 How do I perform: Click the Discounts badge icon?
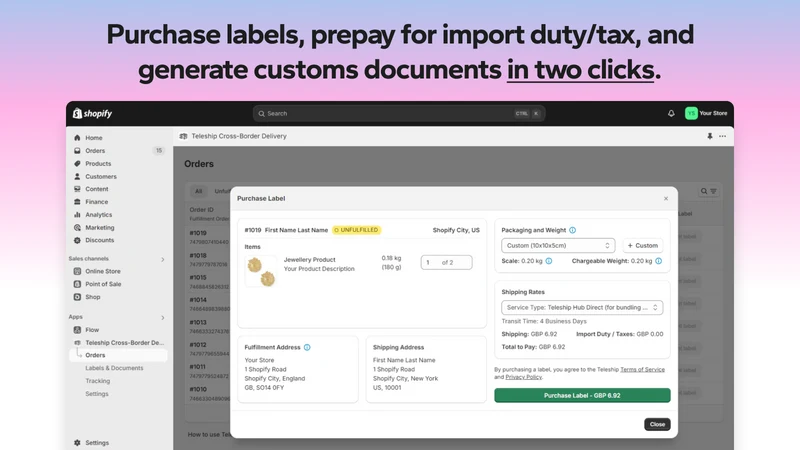(77, 240)
